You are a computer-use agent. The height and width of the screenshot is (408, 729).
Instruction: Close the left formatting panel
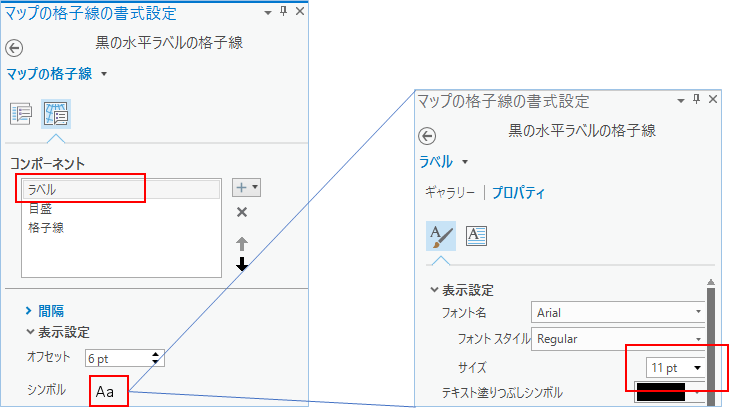click(300, 11)
